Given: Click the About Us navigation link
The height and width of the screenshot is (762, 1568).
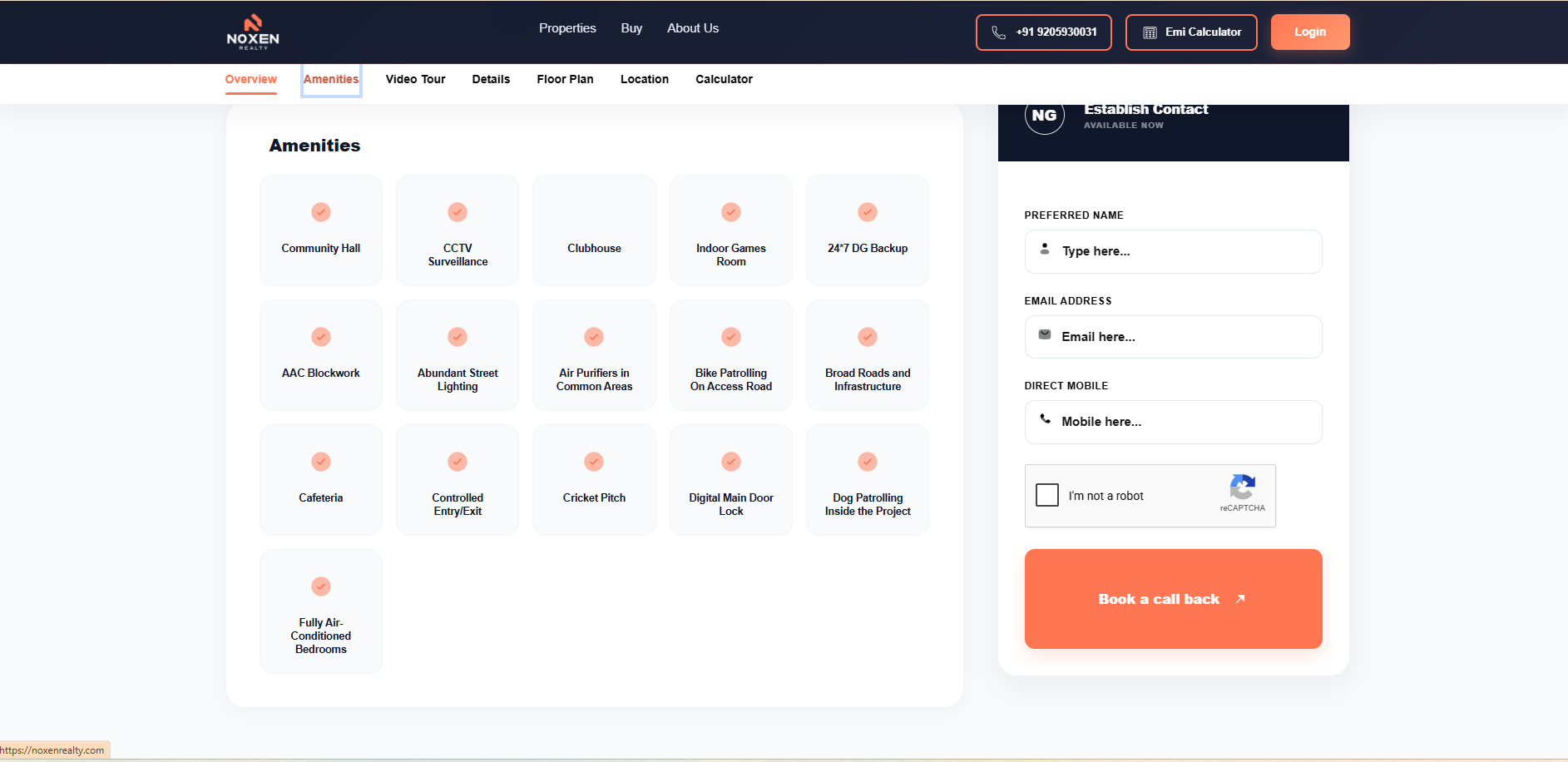Looking at the screenshot, I should point(693,28).
